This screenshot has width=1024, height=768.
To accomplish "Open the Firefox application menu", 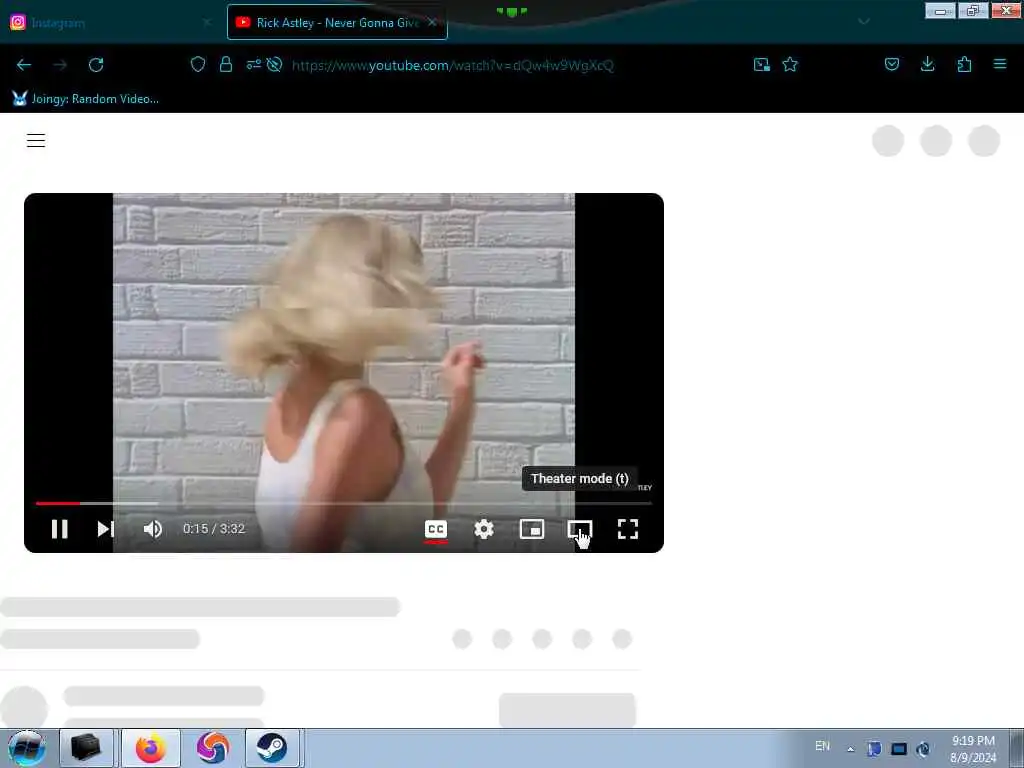I will tap(1000, 64).
